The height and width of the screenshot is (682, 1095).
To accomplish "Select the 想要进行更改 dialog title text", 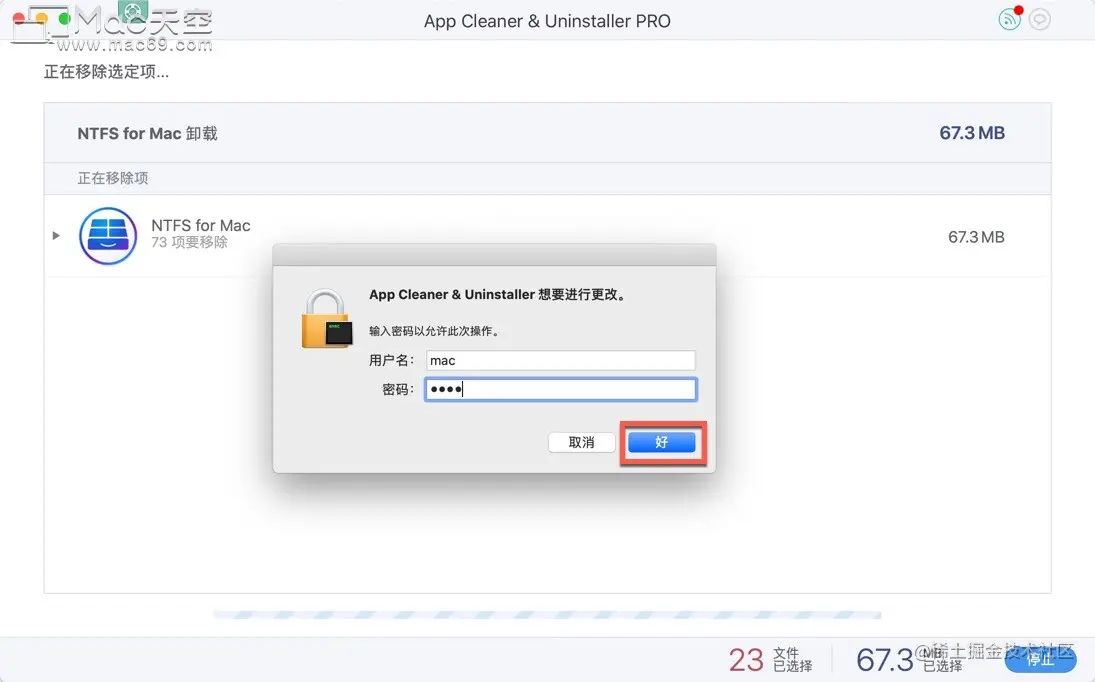I will pyautogui.click(x=498, y=295).
